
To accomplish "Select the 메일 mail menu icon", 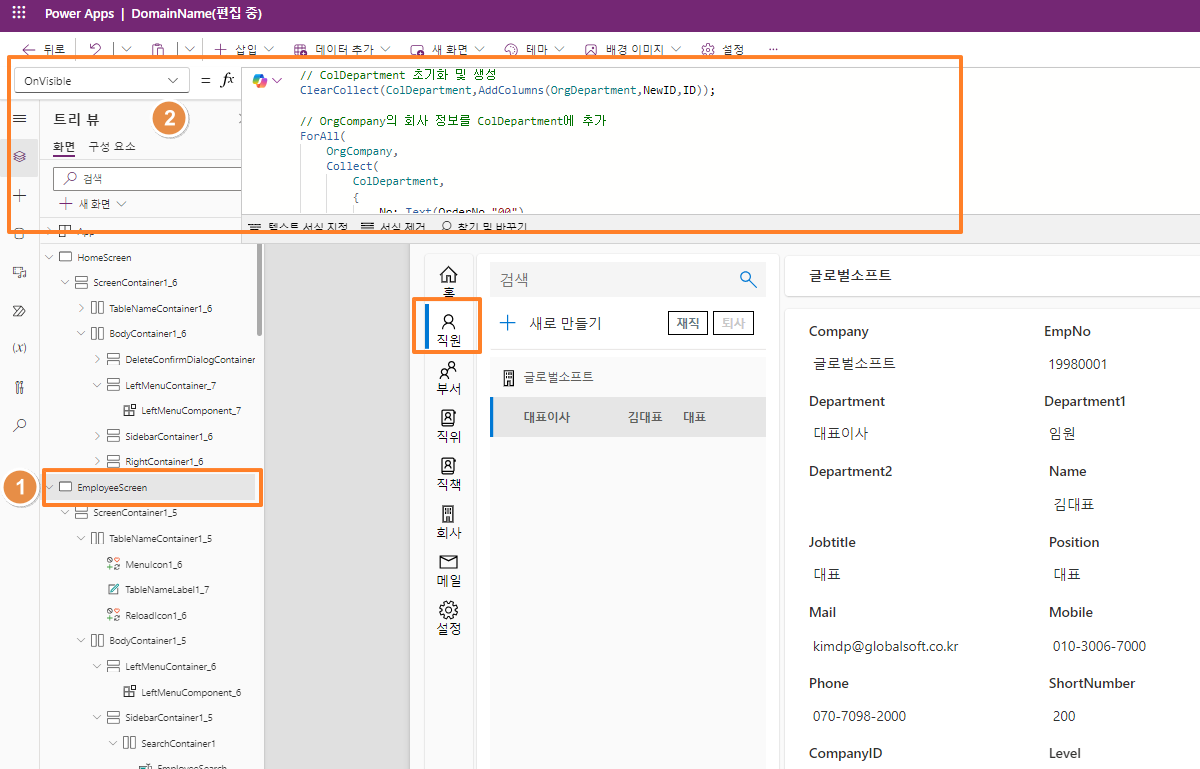I will (x=449, y=569).
